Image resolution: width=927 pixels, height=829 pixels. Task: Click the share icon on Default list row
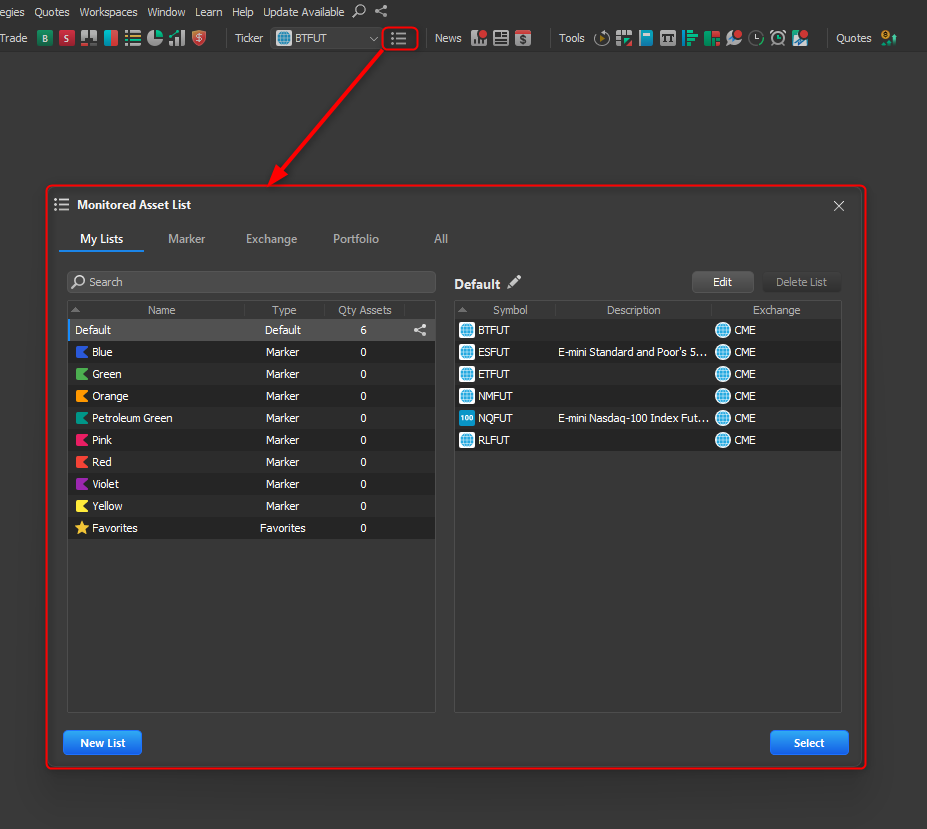coord(420,330)
